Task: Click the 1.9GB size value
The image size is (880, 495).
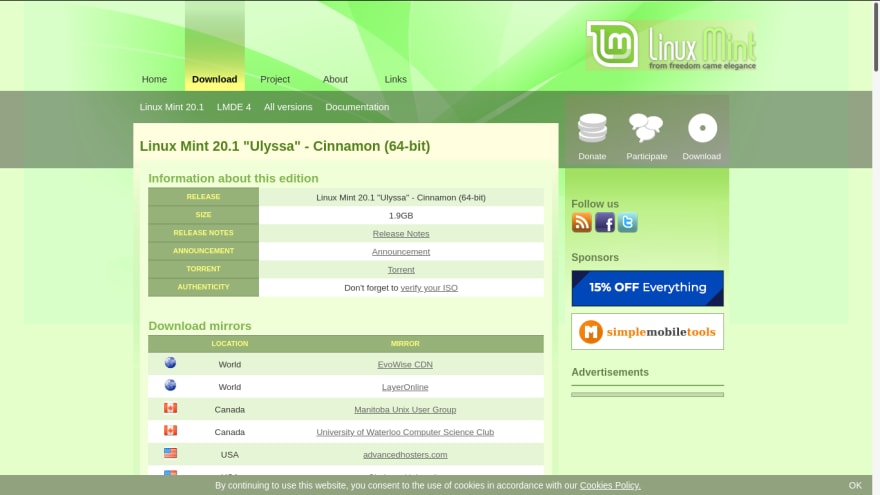Action: point(401,216)
